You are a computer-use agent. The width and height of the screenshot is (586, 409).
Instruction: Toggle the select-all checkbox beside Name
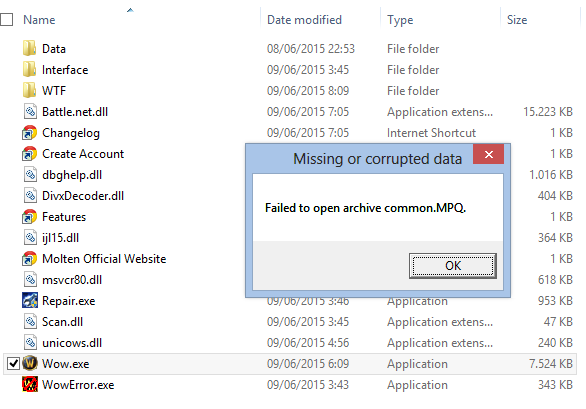click(6, 19)
